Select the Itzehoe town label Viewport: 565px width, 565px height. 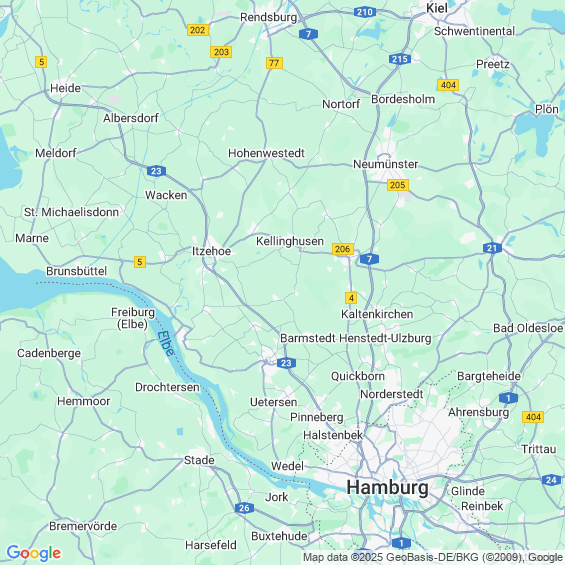[211, 251]
